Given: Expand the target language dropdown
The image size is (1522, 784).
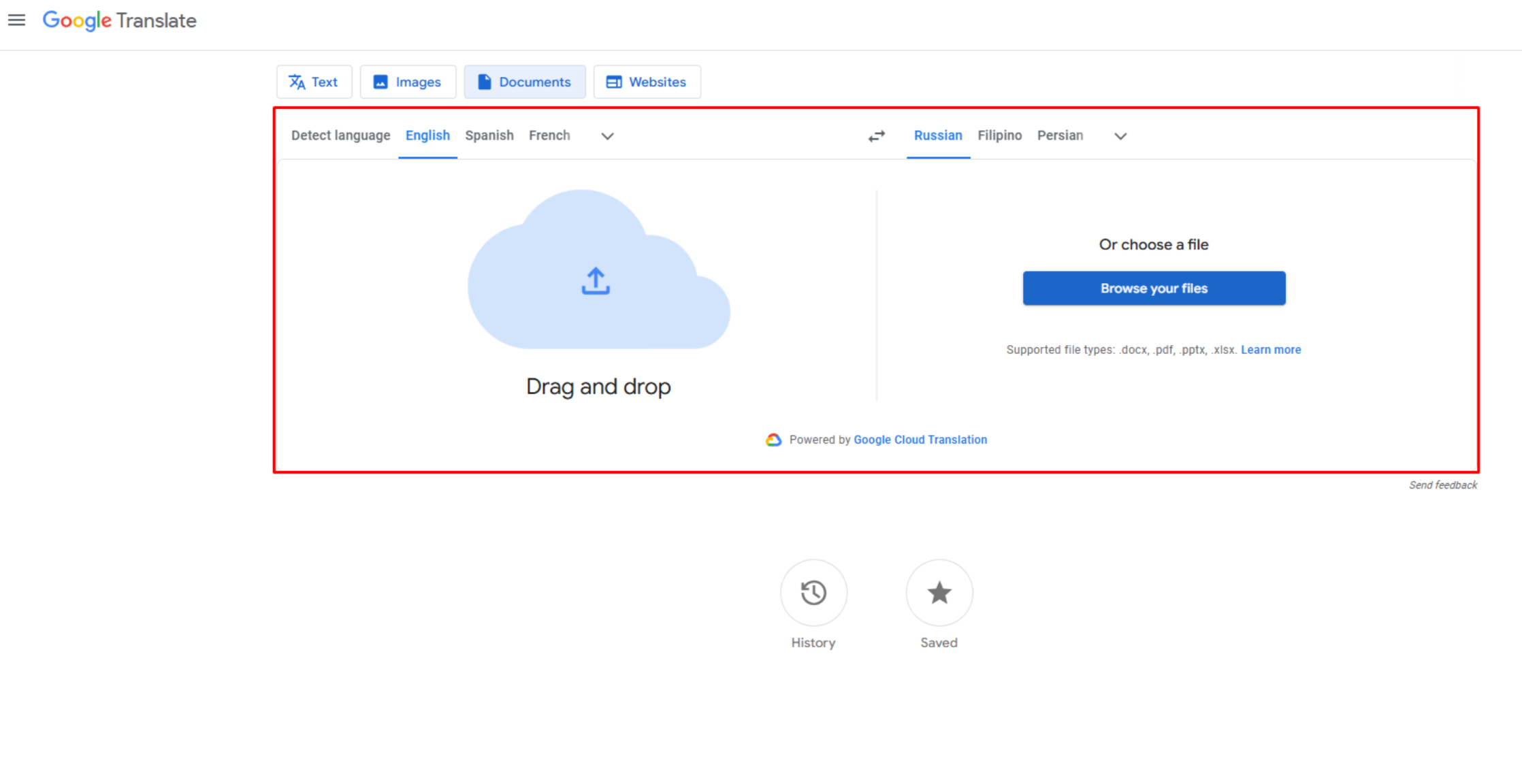Looking at the screenshot, I should 1120,136.
